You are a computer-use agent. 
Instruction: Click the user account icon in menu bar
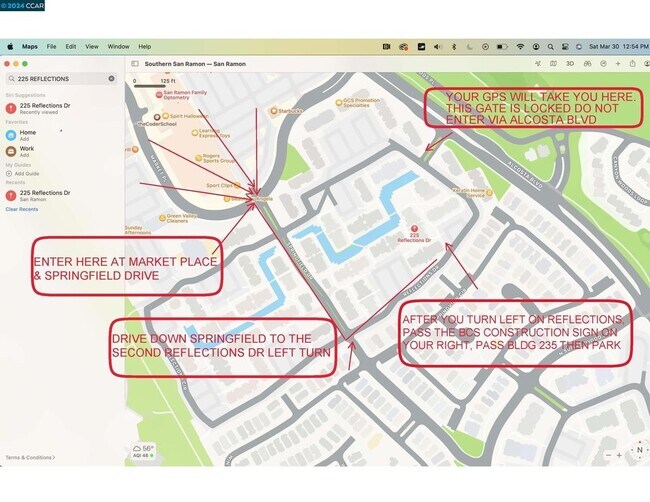coord(536,47)
